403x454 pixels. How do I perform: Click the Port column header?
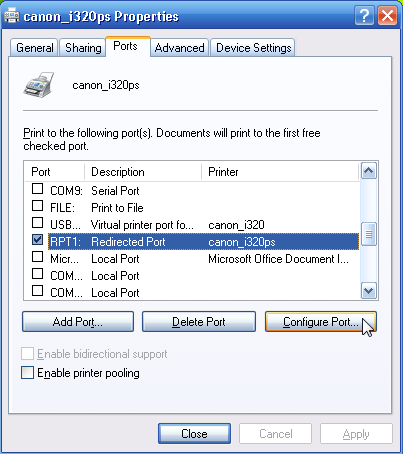[55, 172]
